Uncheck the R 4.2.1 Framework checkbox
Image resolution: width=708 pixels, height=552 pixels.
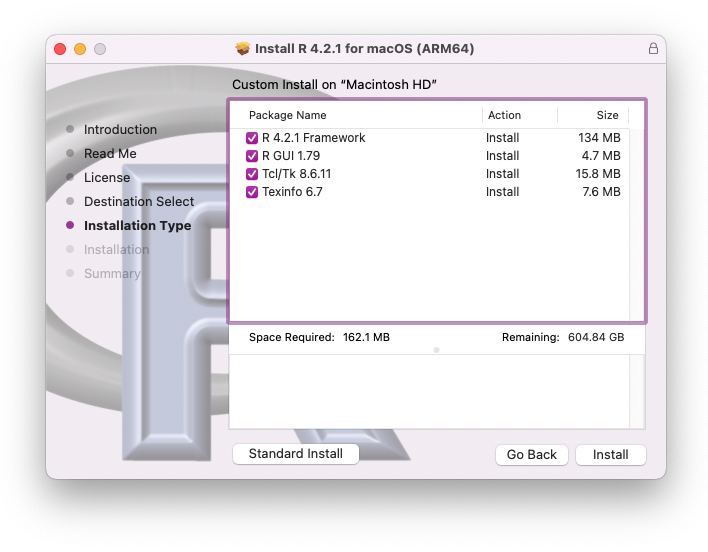(252, 138)
